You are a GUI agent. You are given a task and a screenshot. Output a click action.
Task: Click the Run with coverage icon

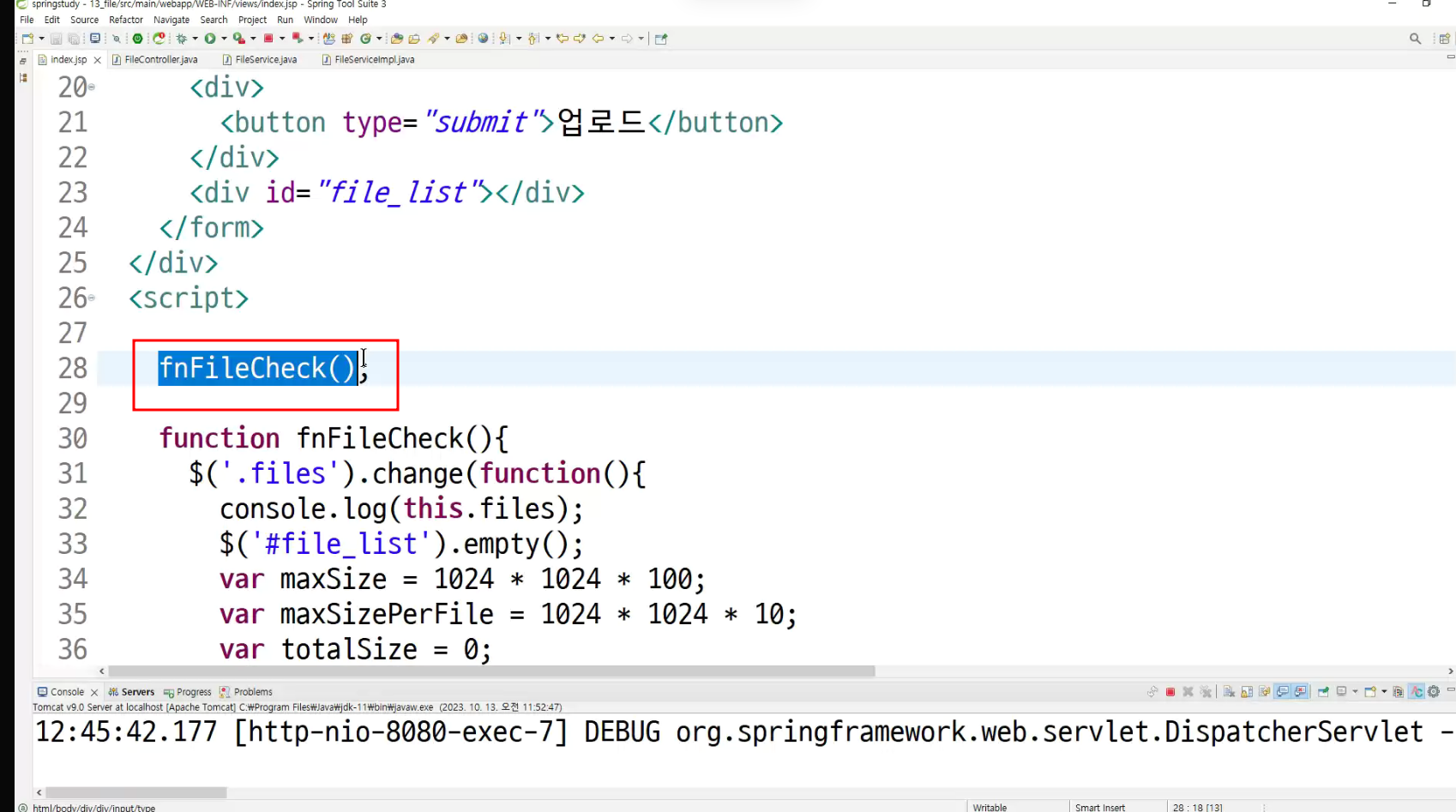(x=239, y=39)
